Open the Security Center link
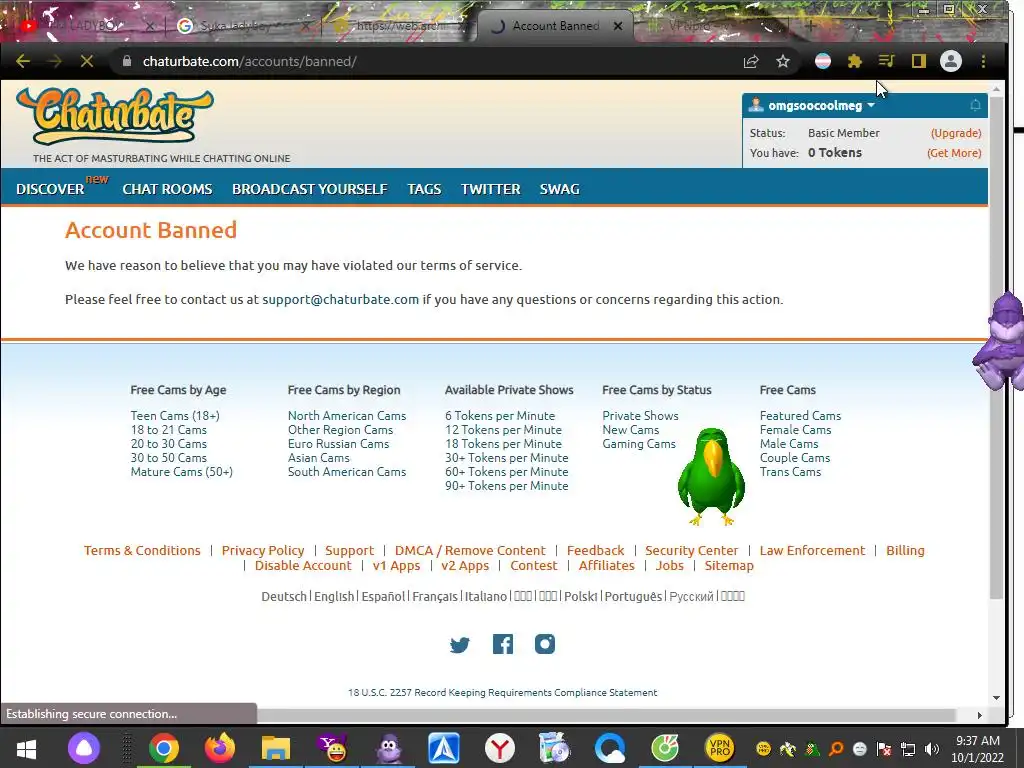Screen dimensions: 1024x768 [x=692, y=551]
